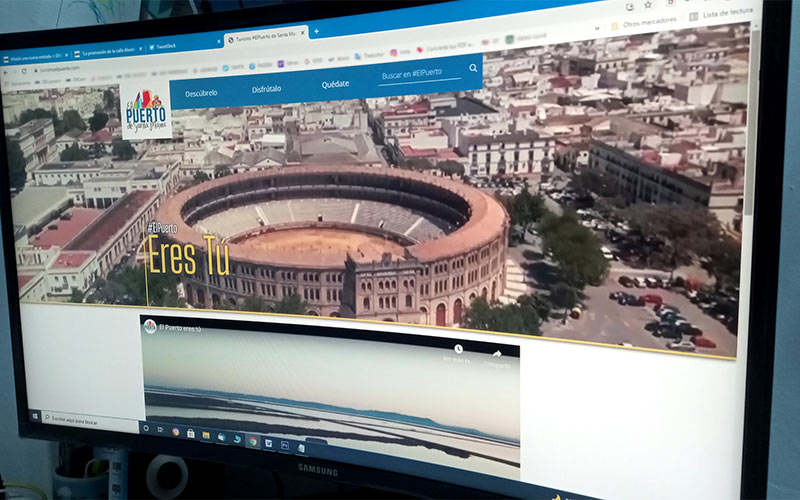Open the Instagram bookmark icon

tap(394, 53)
